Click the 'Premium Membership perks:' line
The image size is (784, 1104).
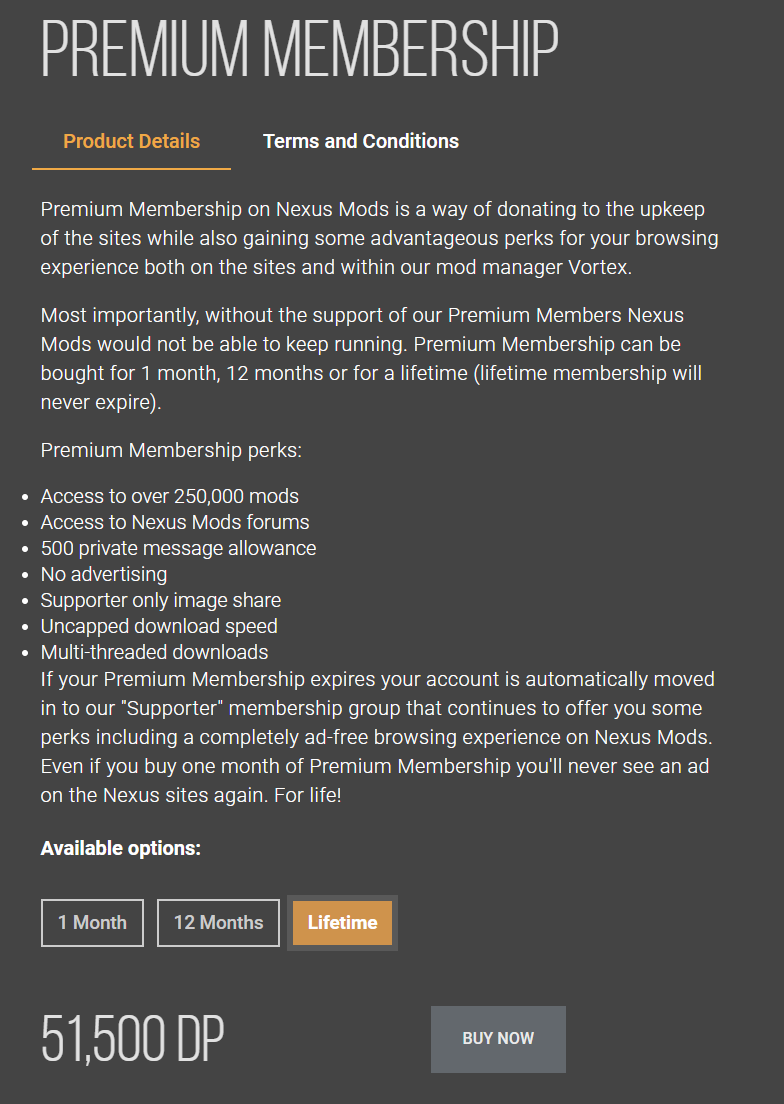(x=171, y=451)
